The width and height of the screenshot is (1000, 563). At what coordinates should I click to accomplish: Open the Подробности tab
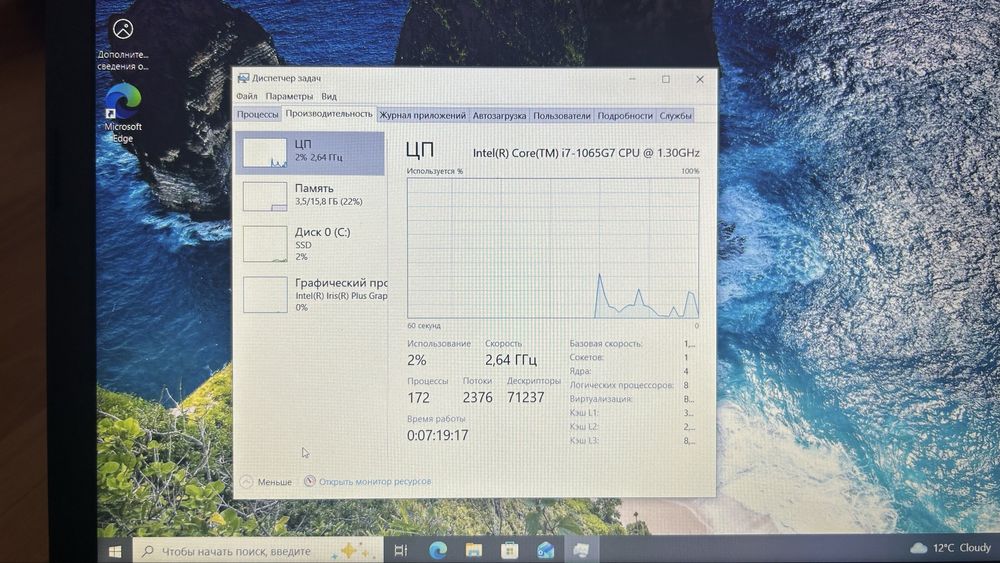click(624, 115)
